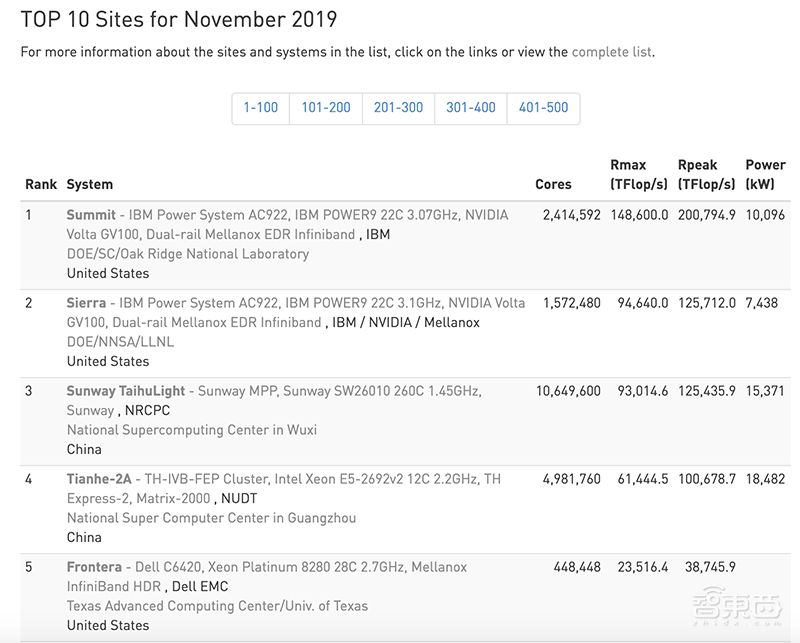Open the Summit system link
The height and width of the screenshot is (643, 800).
(x=91, y=215)
